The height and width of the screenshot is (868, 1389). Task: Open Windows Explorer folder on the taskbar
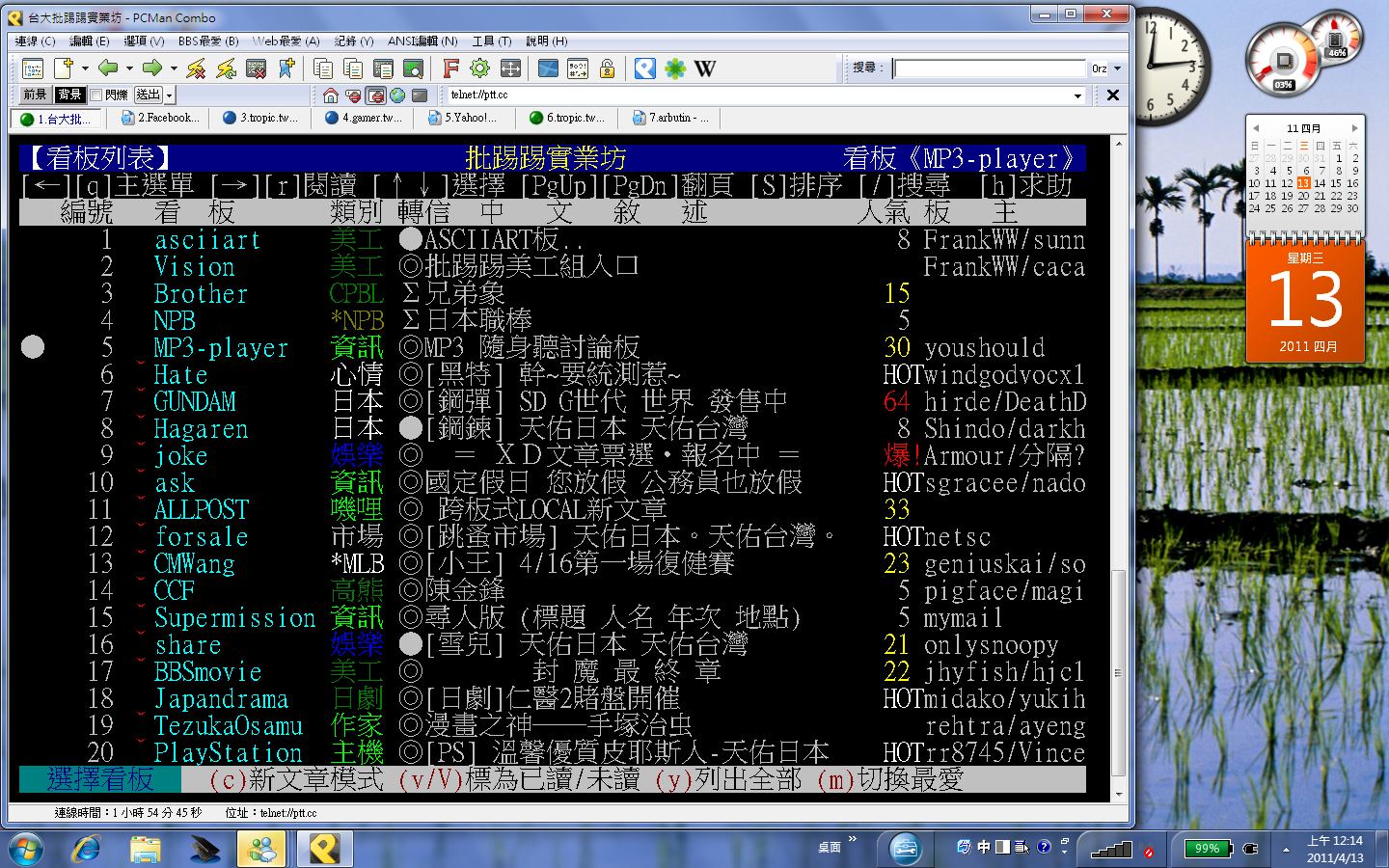[x=146, y=849]
